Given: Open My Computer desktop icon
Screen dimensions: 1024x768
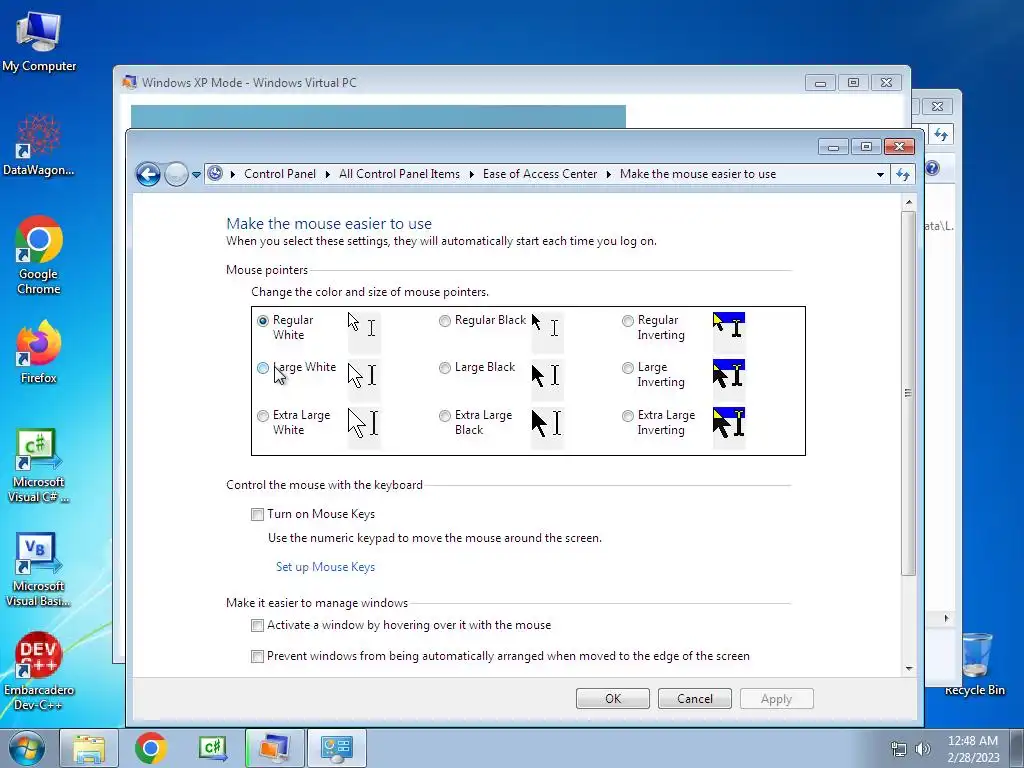Looking at the screenshot, I should 39,40.
